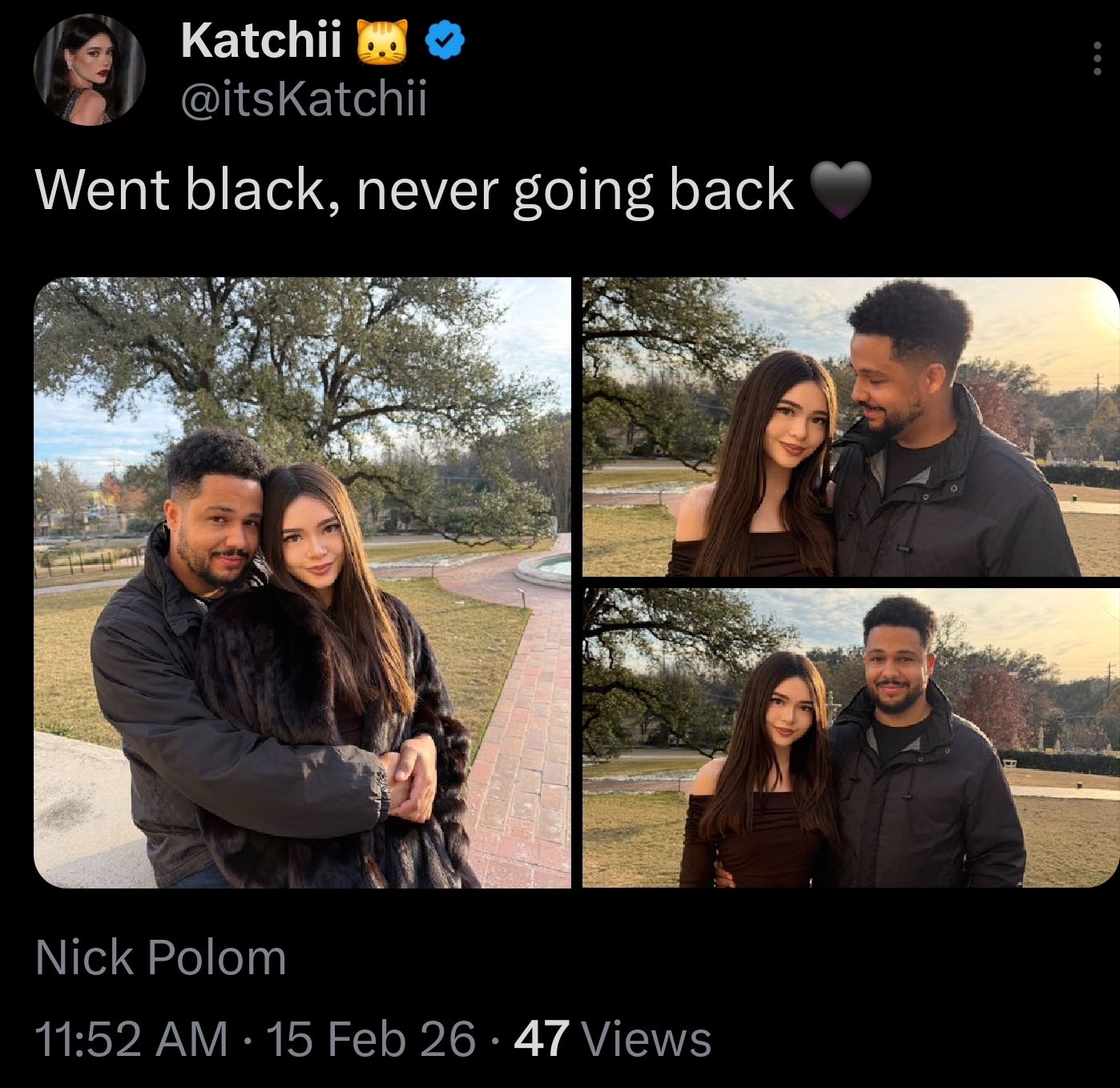Click the 15 Feb 26 date
Image resolution: width=1120 pixels, height=1088 pixels.
pos(371,1039)
